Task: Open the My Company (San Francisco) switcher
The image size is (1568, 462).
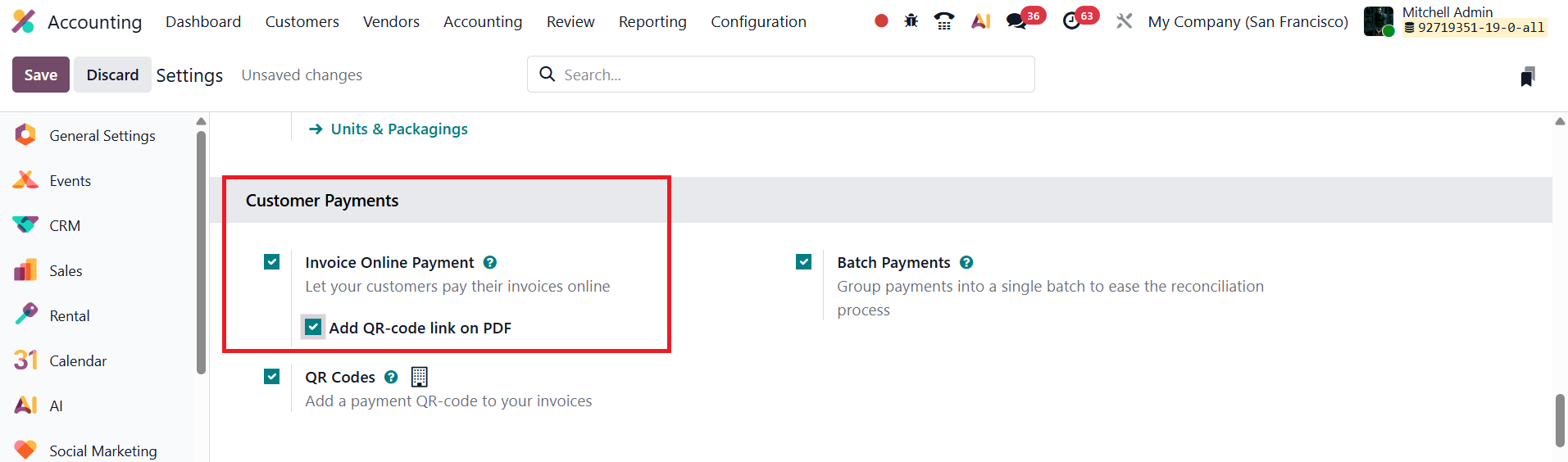Action: [x=1248, y=22]
